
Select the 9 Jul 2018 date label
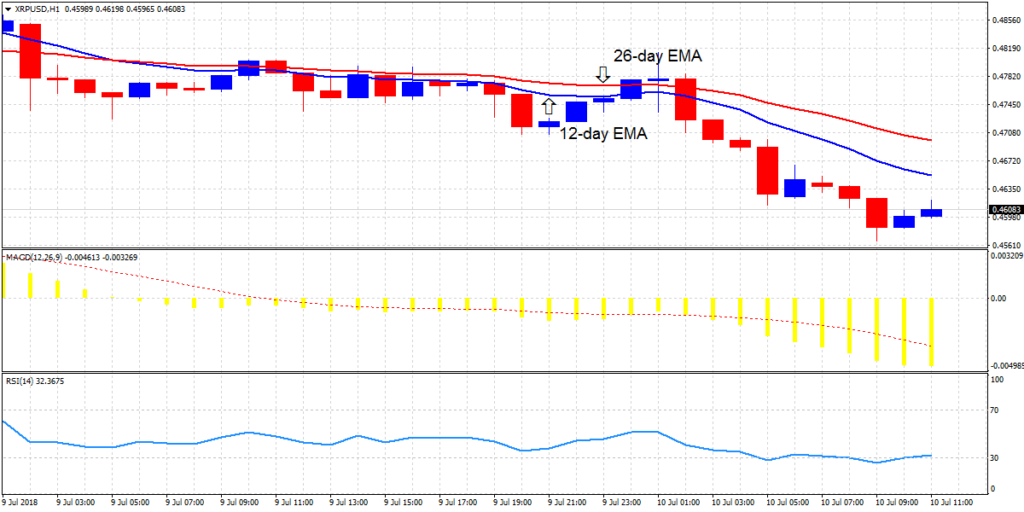point(21,500)
